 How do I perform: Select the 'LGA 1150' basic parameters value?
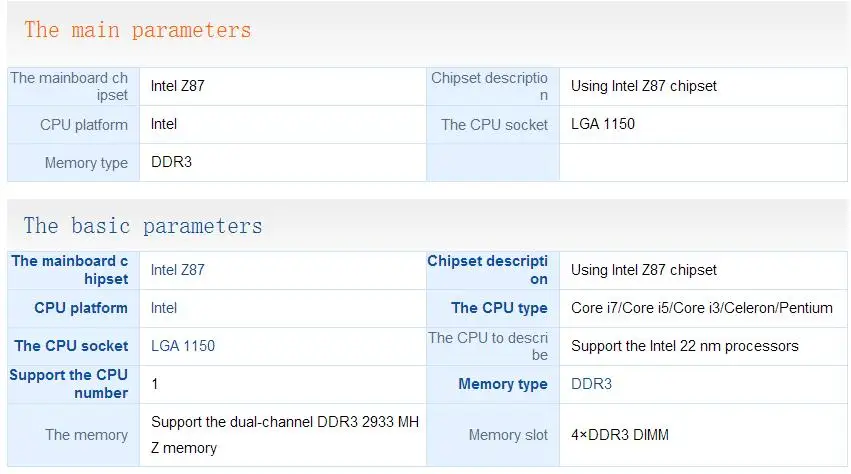[x=183, y=346]
